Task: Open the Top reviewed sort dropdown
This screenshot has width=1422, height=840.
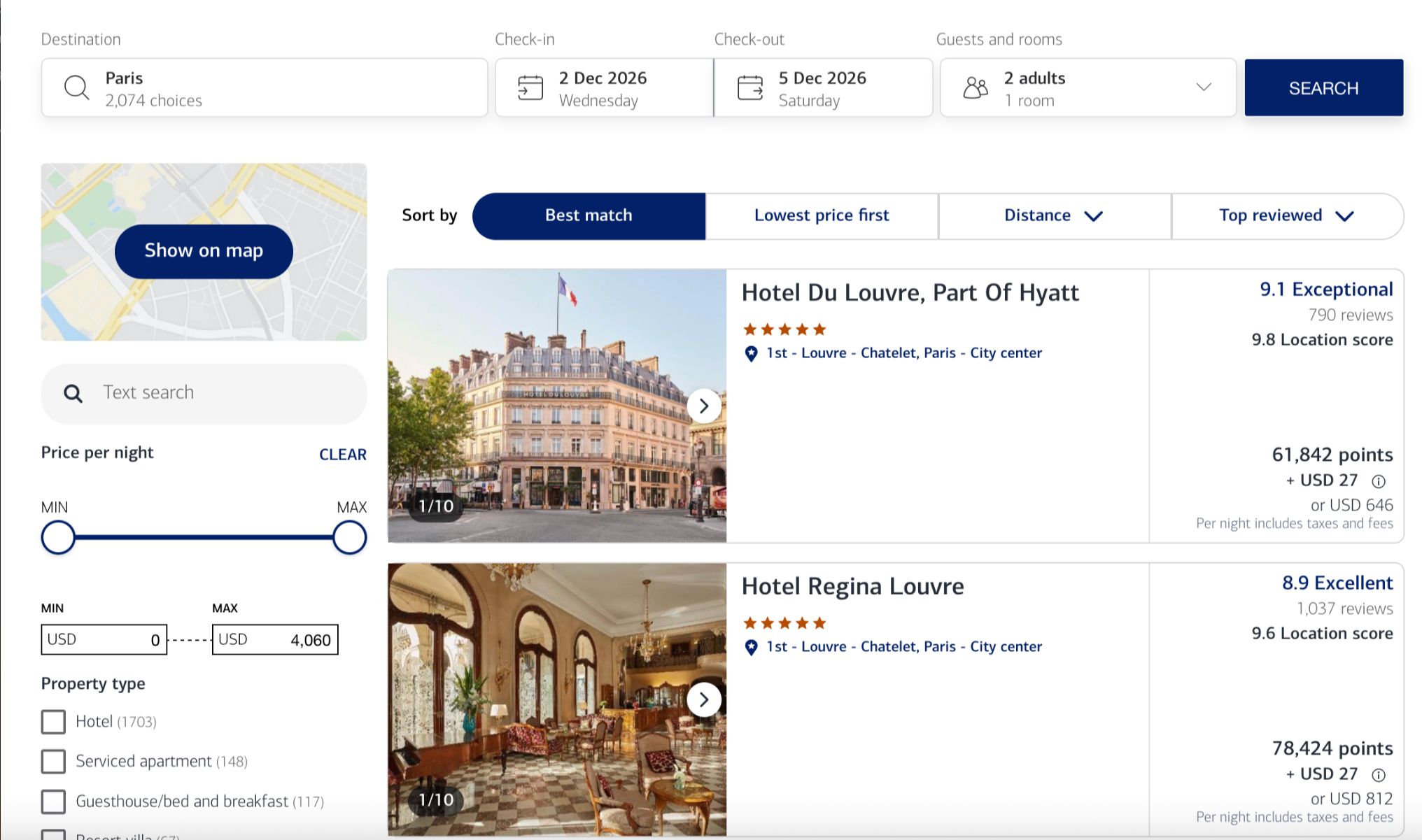Action: coord(1287,216)
